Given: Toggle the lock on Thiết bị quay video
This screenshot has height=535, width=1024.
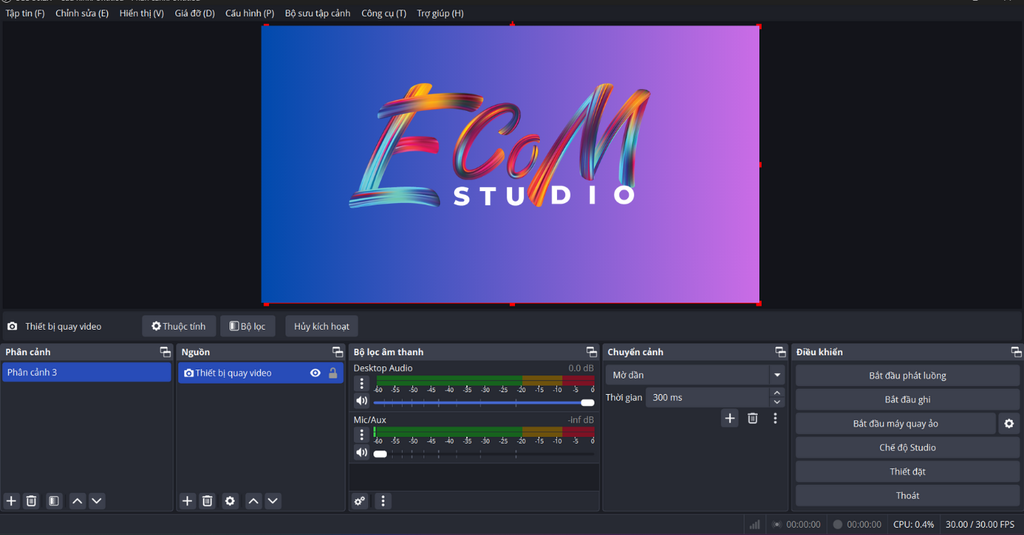Looking at the screenshot, I should [x=333, y=373].
